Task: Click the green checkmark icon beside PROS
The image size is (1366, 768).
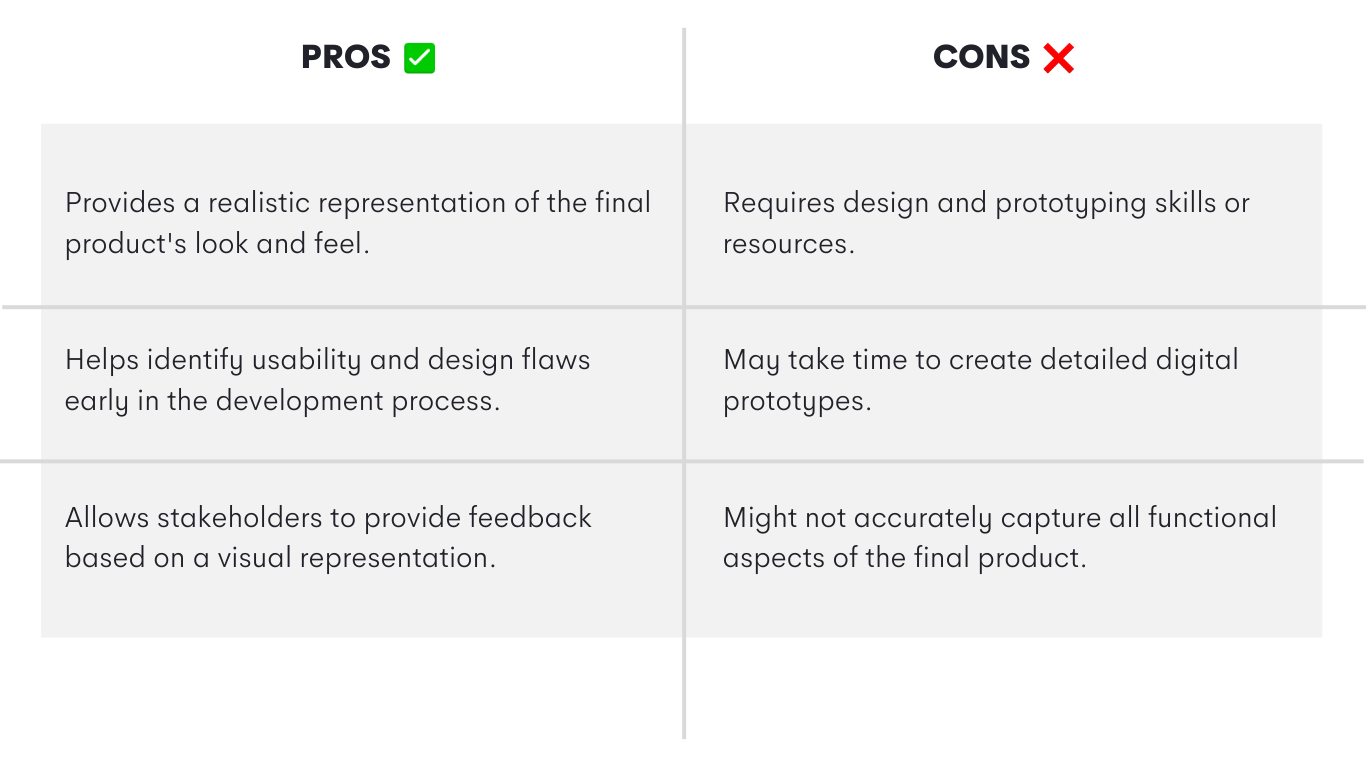Action: click(419, 58)
